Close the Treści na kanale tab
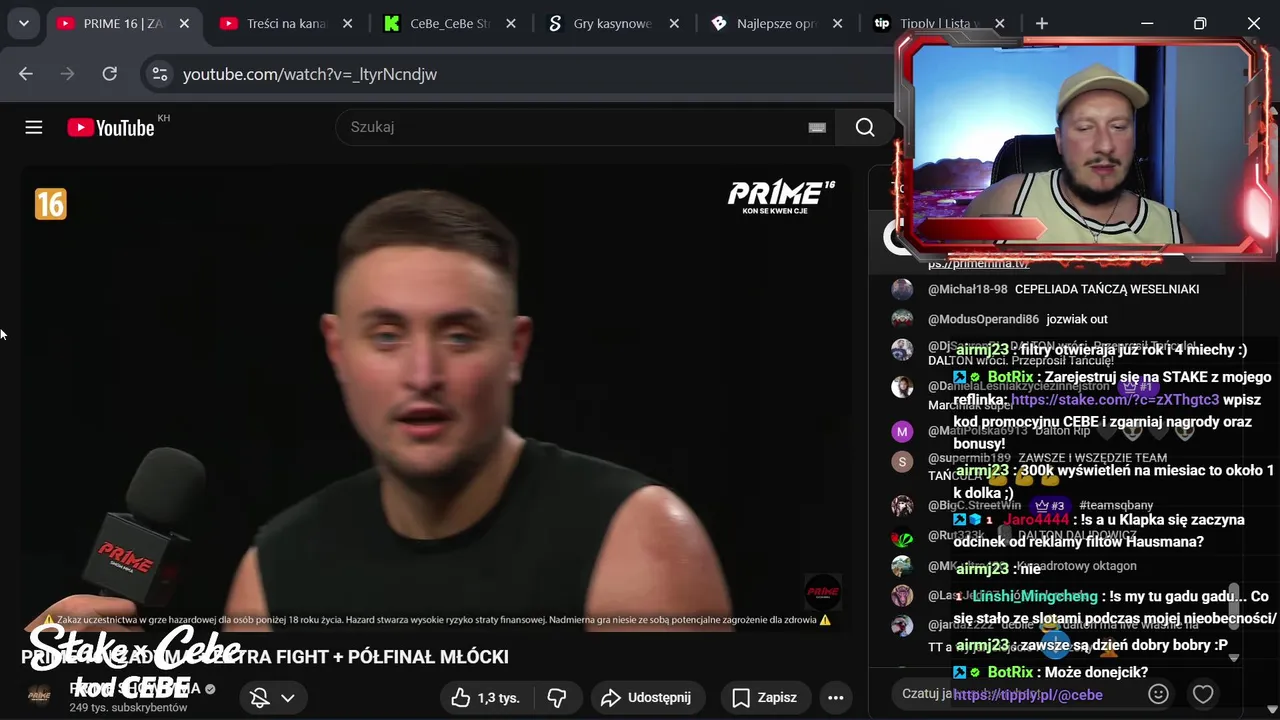Screen dimensions: 1280x720 click(346, 23)
